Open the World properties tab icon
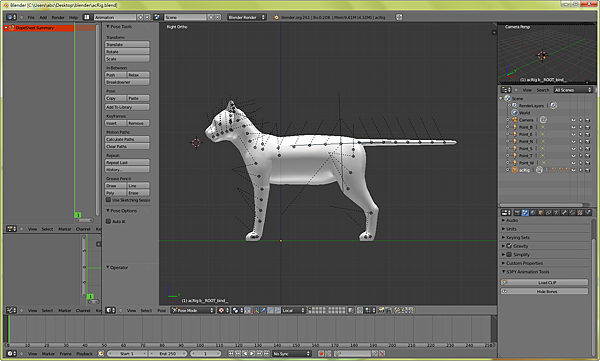This screenshot has height=361, width=600. point(533,212)
